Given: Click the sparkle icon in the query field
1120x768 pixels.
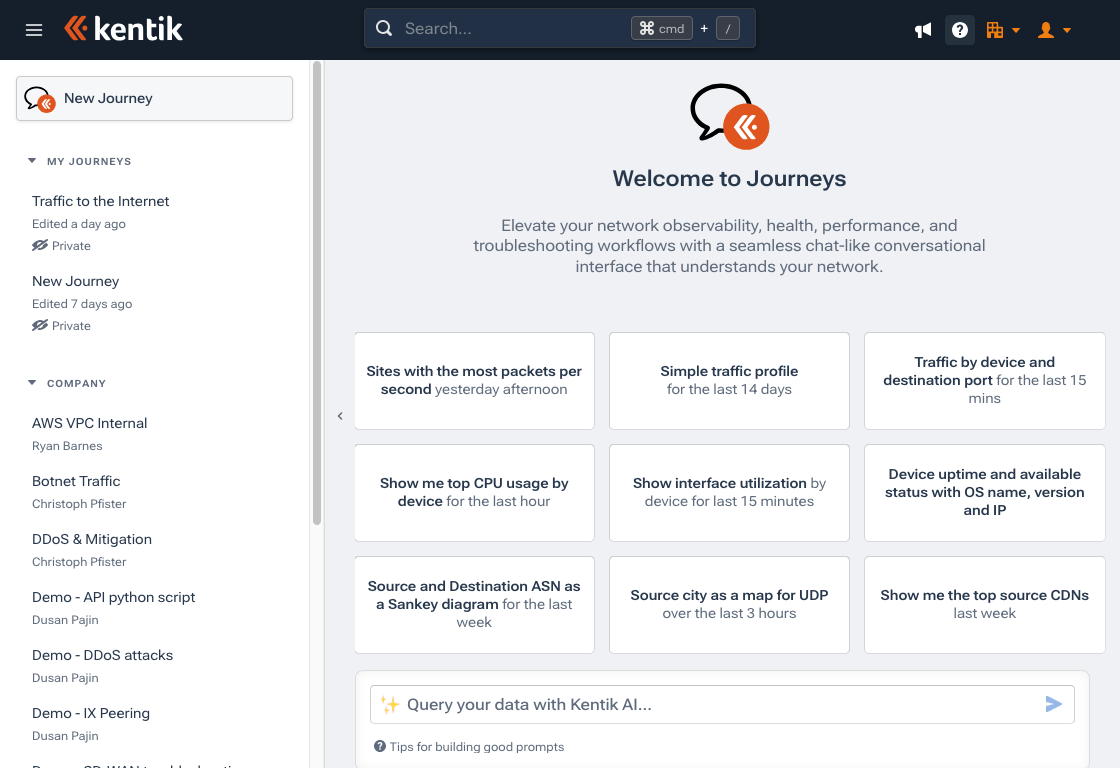Looking at the screenshot, I should tap(389, 704).
